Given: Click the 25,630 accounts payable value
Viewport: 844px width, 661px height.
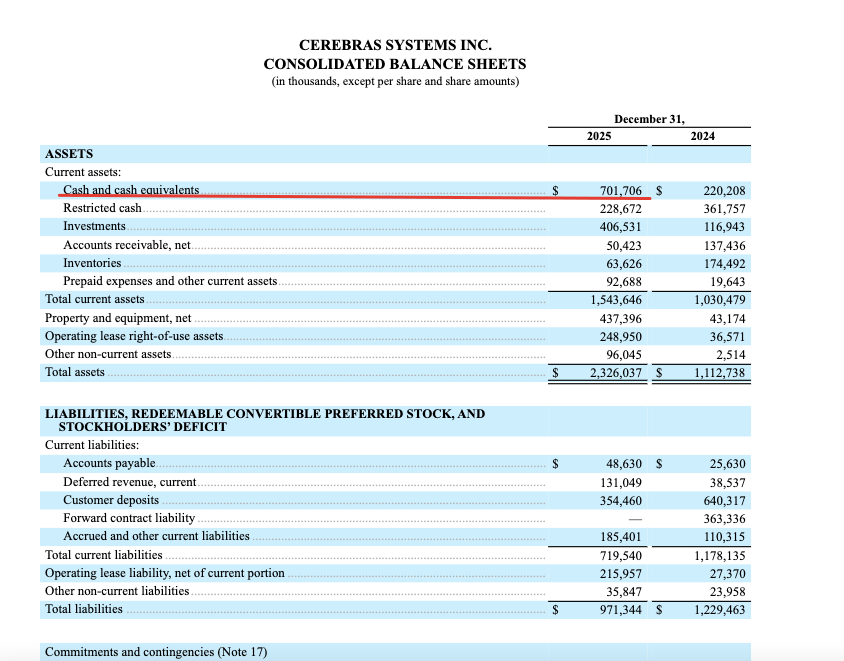Looking at the screenshot, I should [x=728, y=464].
